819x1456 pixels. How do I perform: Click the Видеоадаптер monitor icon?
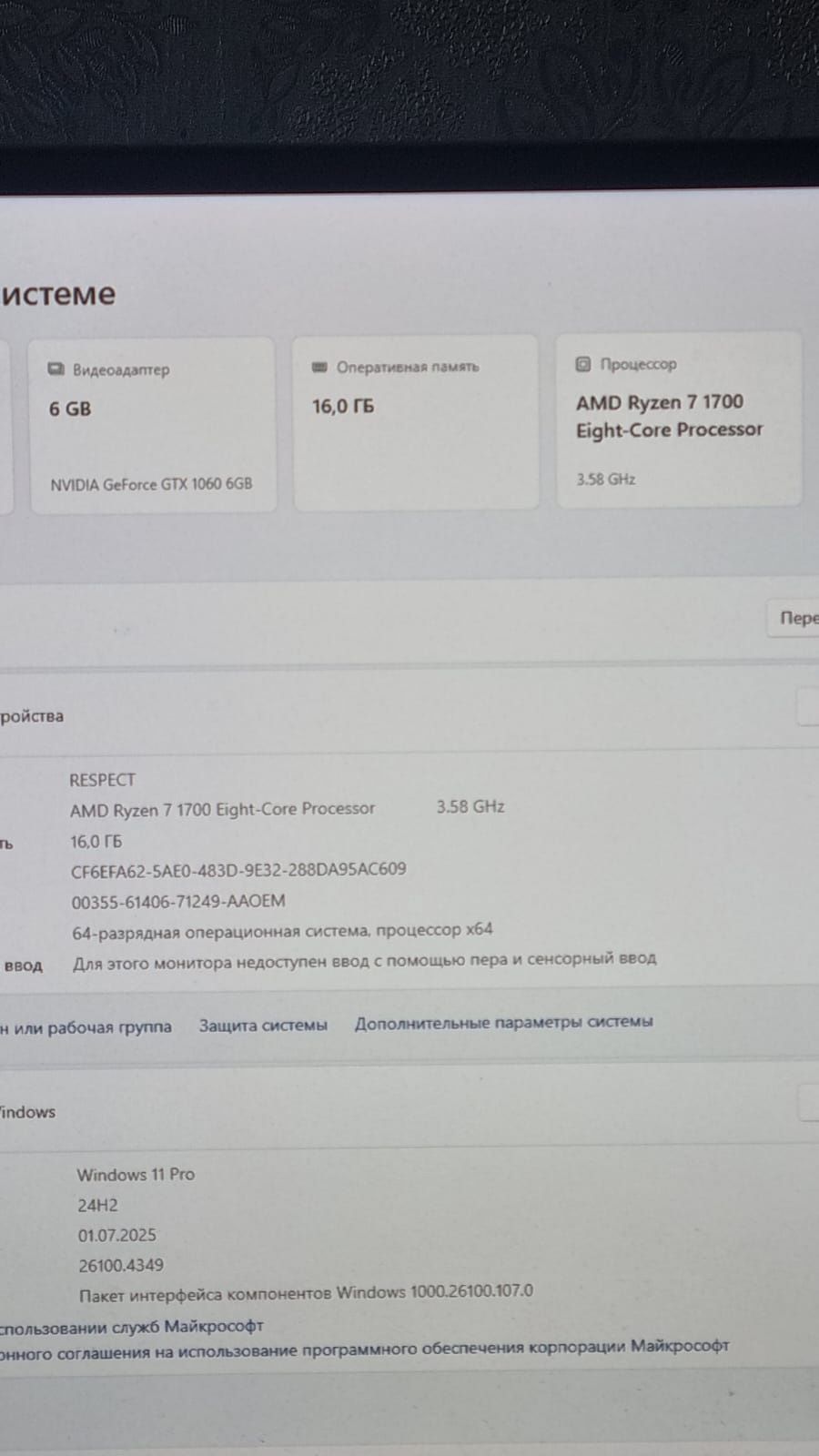click(x=56, y=369)
